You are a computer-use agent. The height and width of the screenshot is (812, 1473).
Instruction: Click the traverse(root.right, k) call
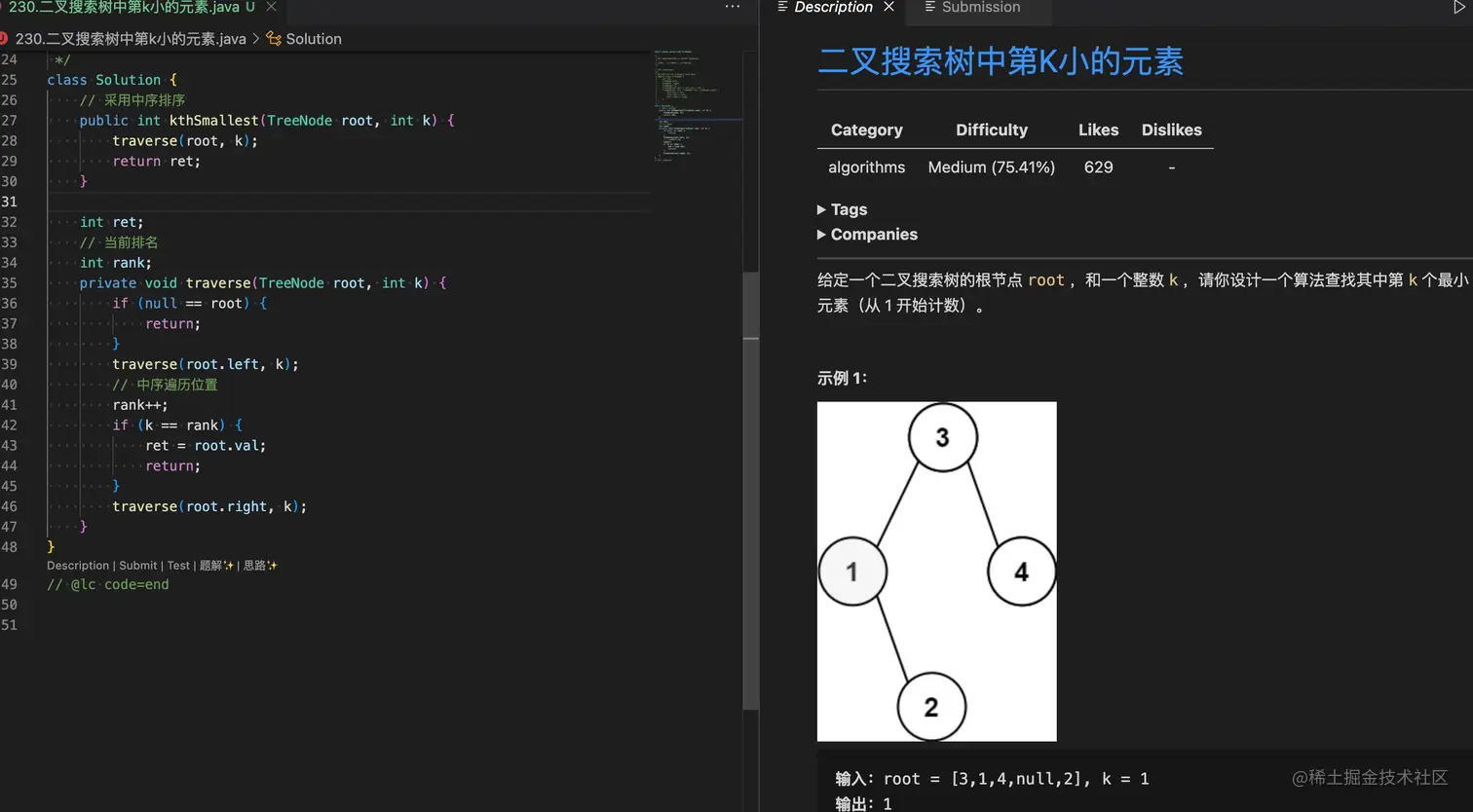click(x=209, y=506)
